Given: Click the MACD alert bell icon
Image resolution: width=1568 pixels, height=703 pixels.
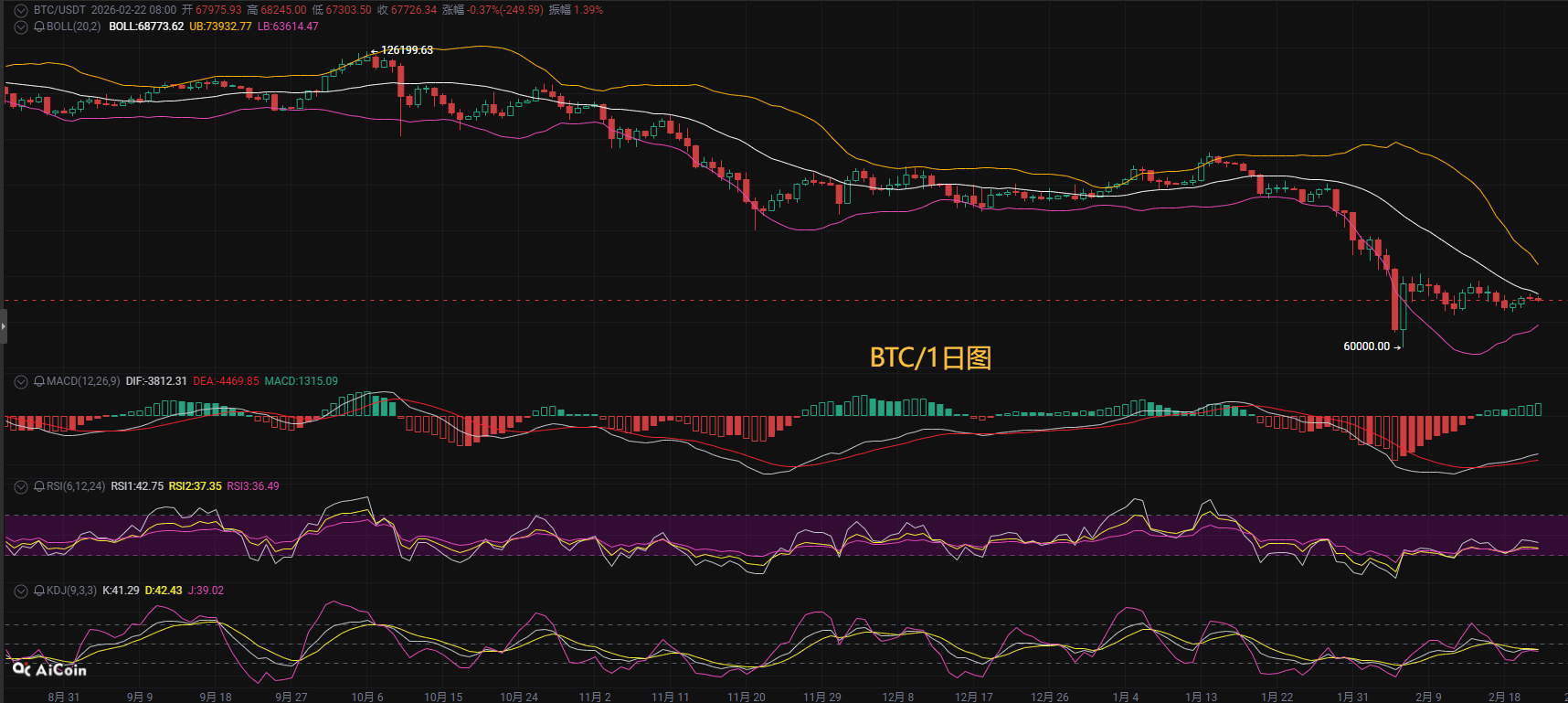Looking at the screenshot, I should click(x=39, y=381).
